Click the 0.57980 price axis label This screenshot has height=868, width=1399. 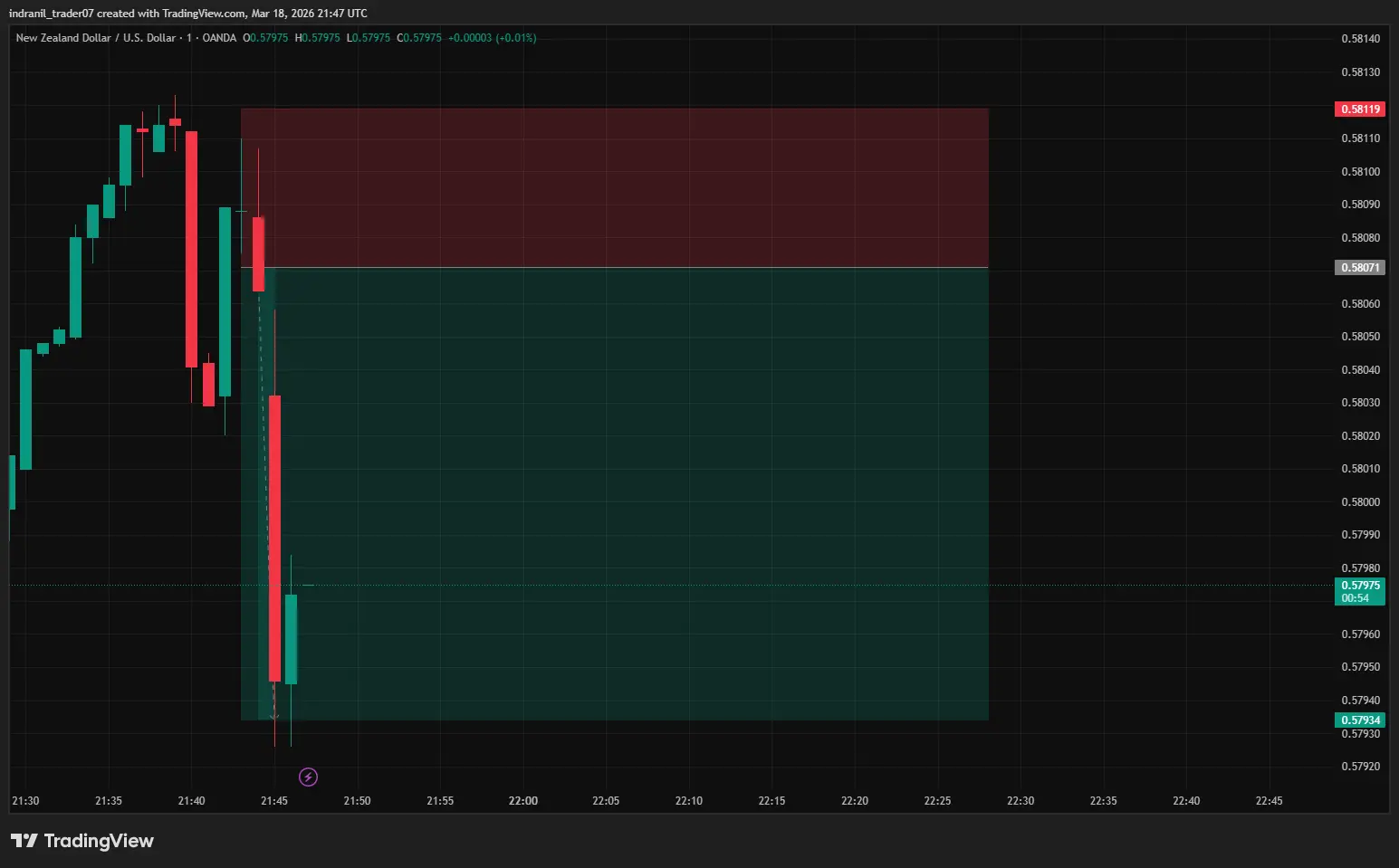1360,568
